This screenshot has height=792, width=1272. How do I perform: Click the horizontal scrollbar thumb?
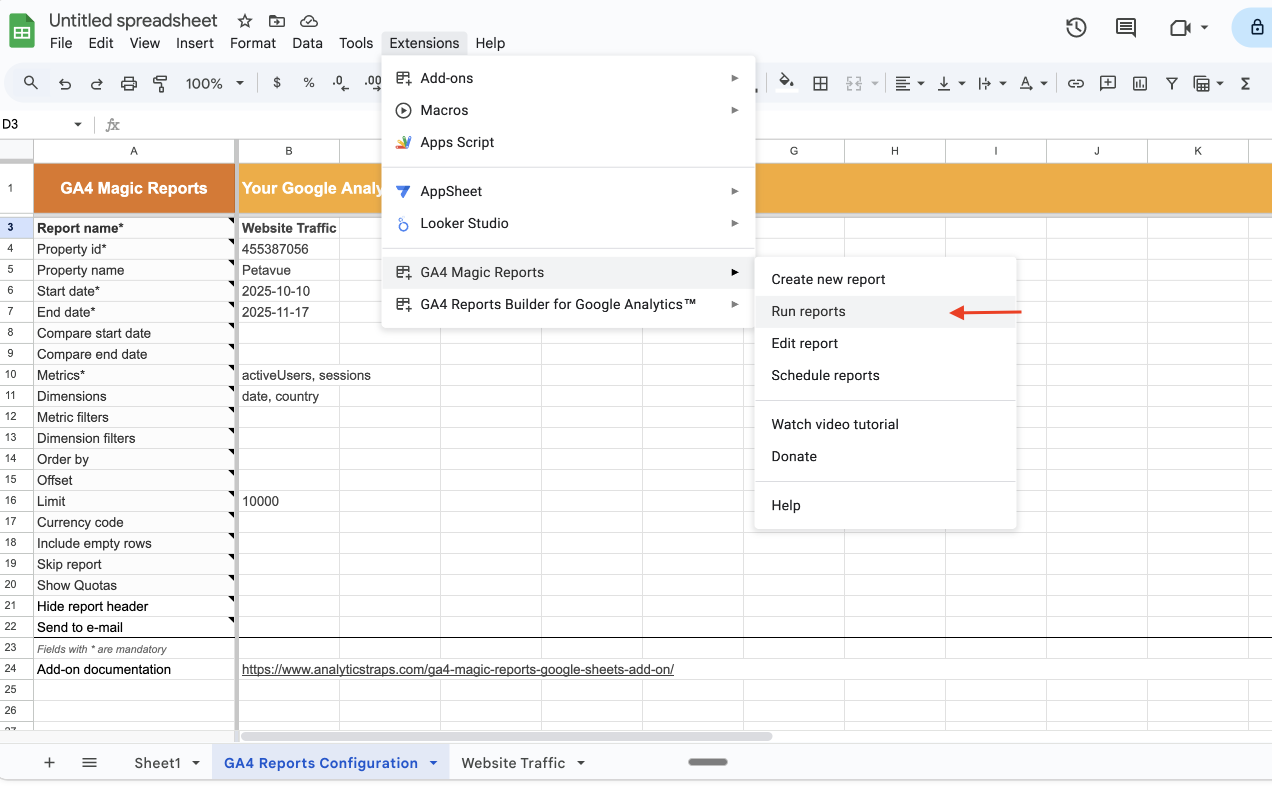pos(507,737)
